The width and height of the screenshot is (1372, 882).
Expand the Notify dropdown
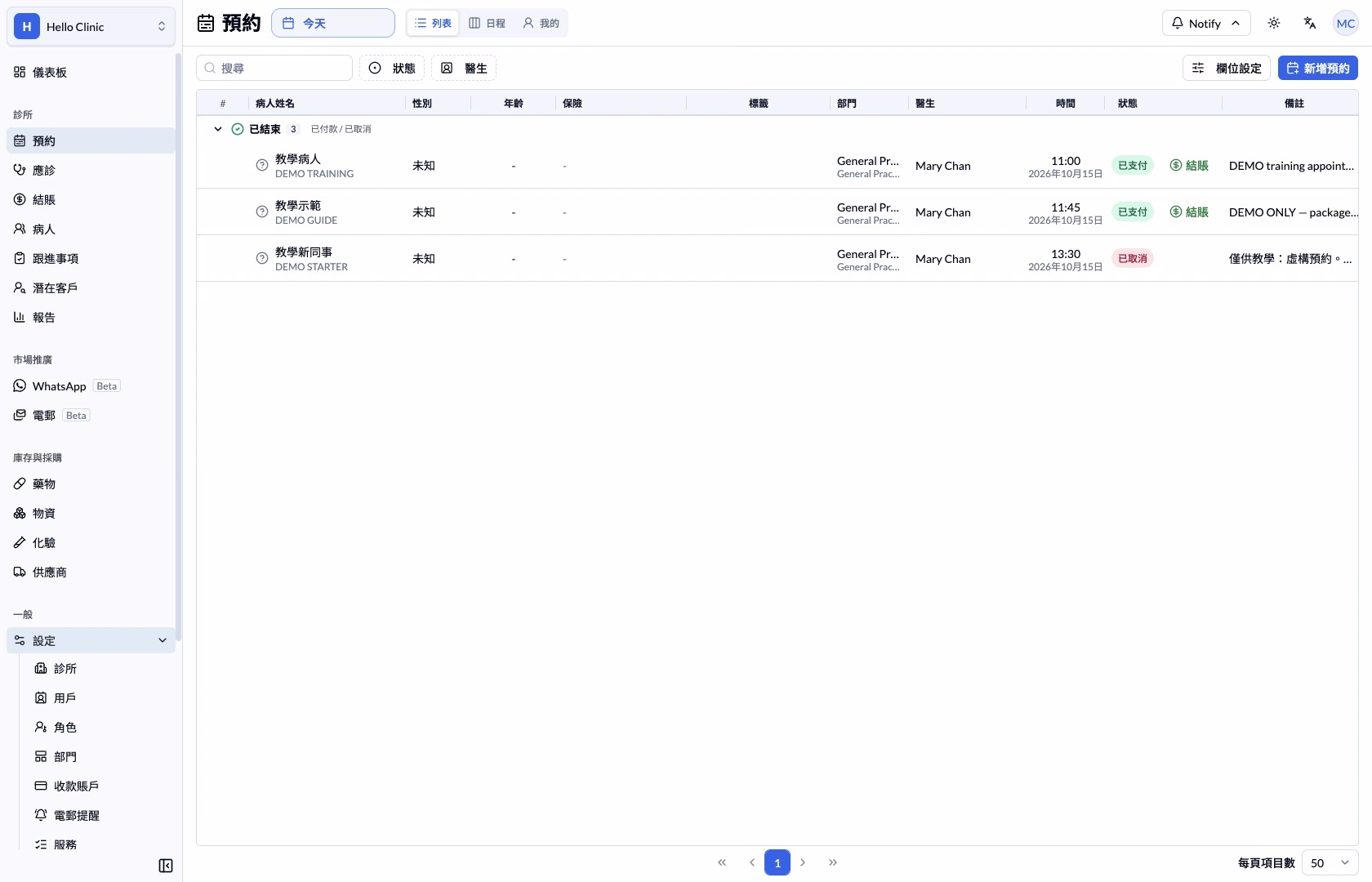(x=1206, y=23)
